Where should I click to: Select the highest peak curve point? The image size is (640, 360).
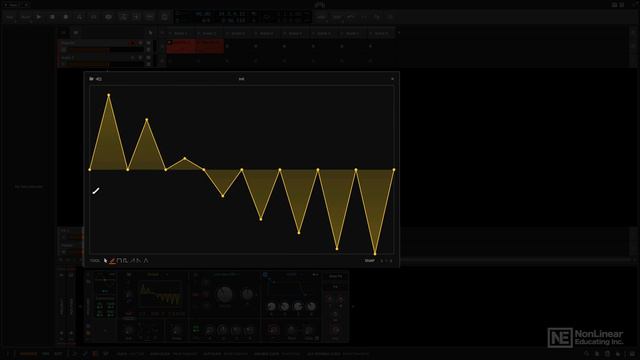(x=109, y=95)
